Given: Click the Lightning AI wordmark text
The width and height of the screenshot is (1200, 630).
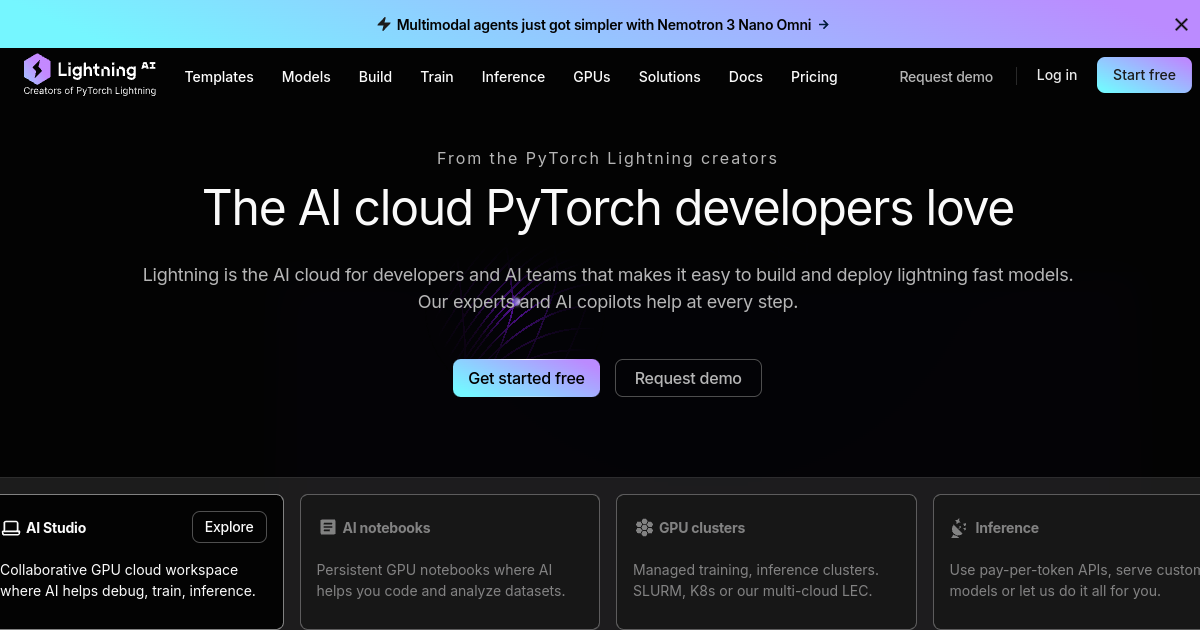Looking at the screenshot, I should point(107,69).
